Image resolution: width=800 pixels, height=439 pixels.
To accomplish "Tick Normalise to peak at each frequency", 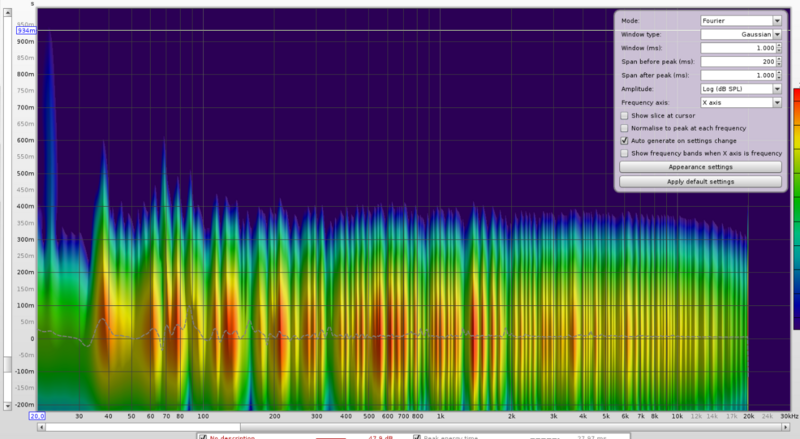I will tap(625, 129).
